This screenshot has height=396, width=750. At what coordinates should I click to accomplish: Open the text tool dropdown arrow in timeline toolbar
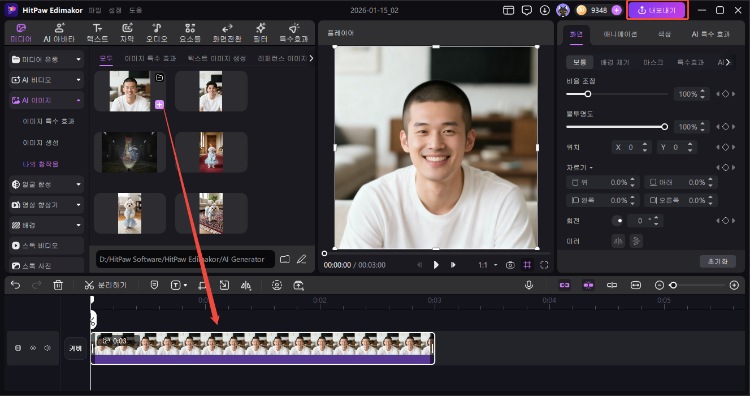pyautogui.click(x=185, y=286)
